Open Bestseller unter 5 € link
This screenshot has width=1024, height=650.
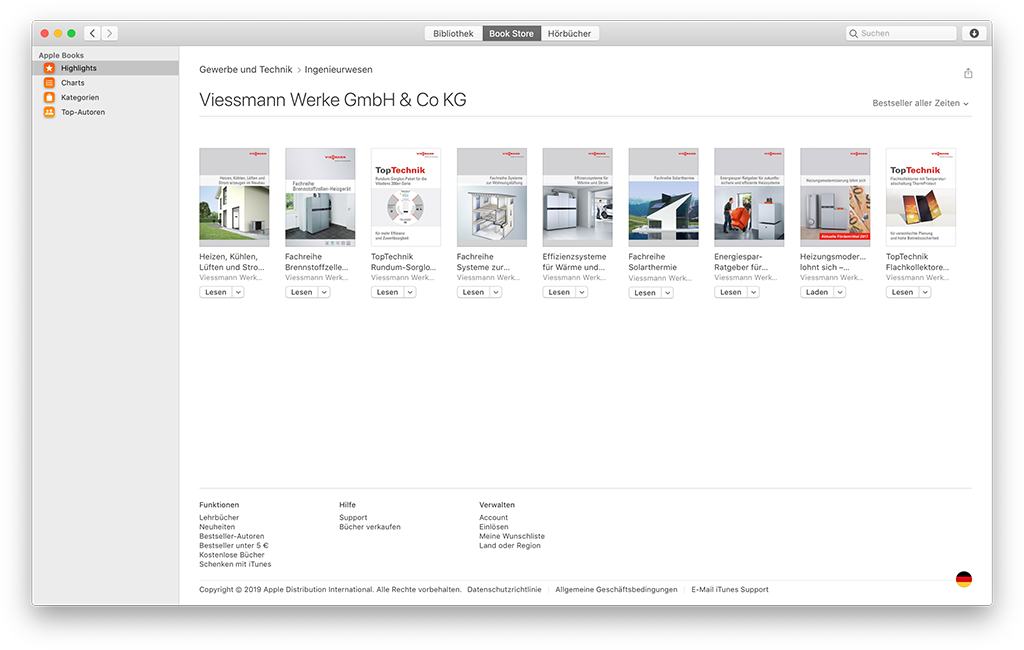[234, 545]
